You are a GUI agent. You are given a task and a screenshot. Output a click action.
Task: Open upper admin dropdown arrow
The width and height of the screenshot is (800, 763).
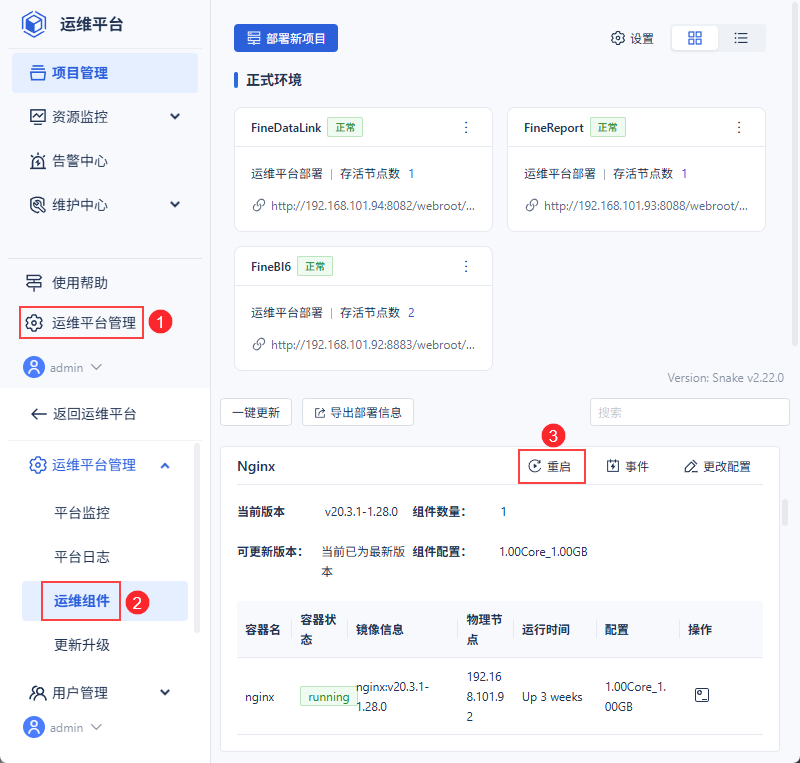[x=96, y=367]
